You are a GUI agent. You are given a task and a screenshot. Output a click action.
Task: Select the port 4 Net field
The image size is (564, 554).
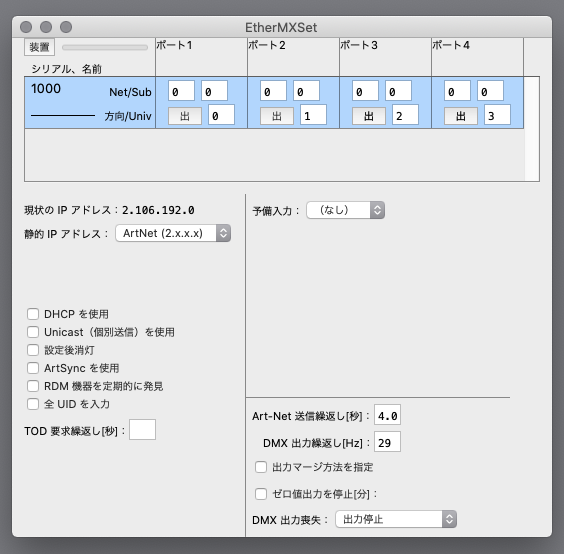(458, 91)
